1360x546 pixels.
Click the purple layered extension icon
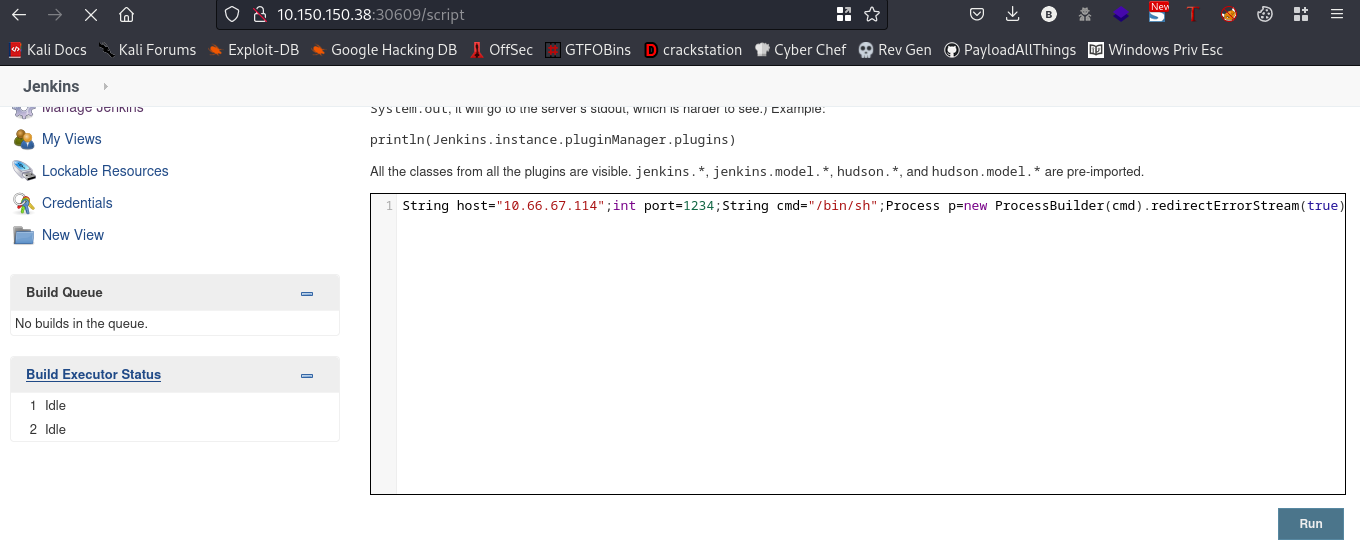click(1121, 14)
